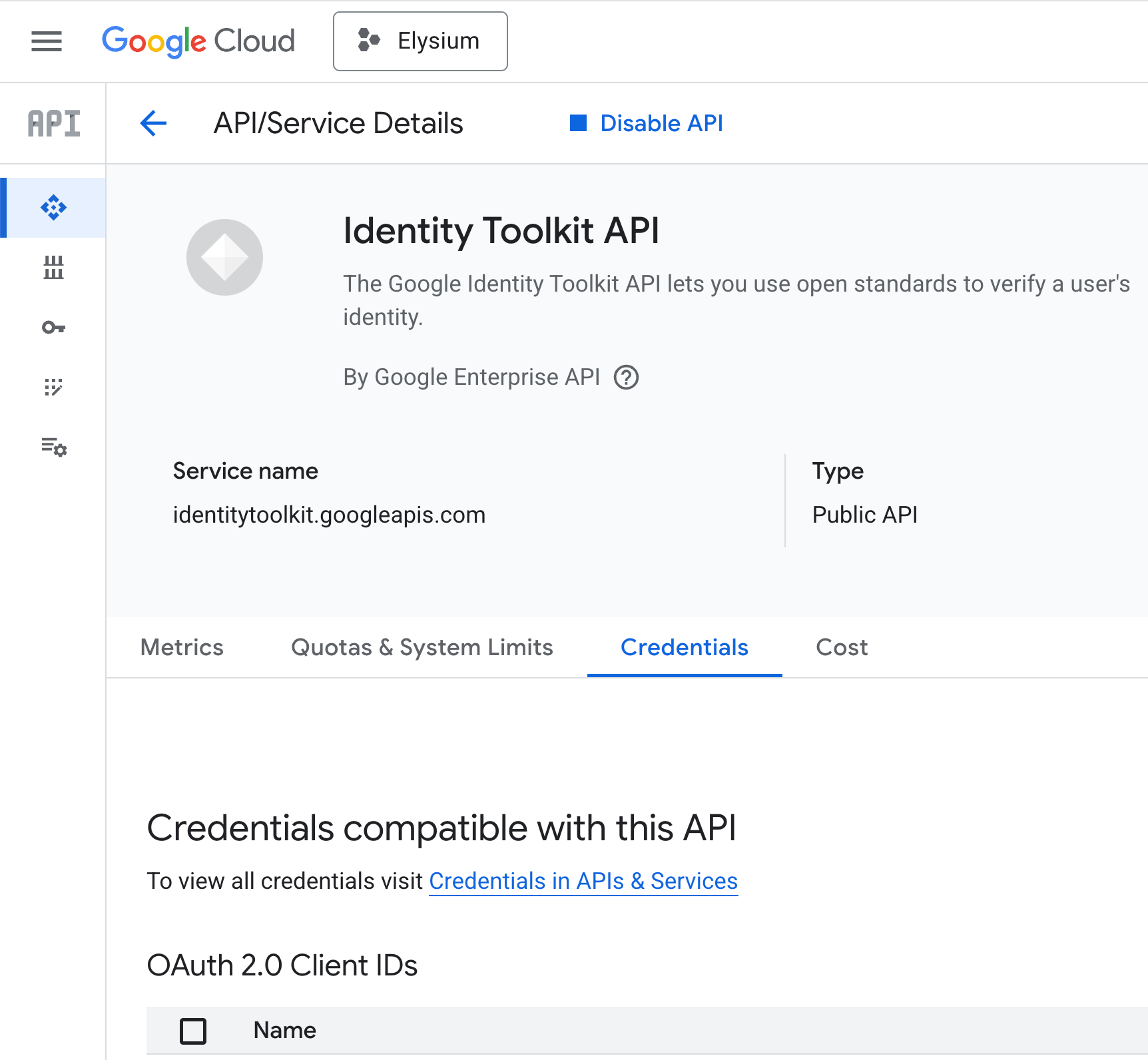Click the Identity Toolkit API heading
This screenshot has height=1060, width=1148.
point(501,231)
